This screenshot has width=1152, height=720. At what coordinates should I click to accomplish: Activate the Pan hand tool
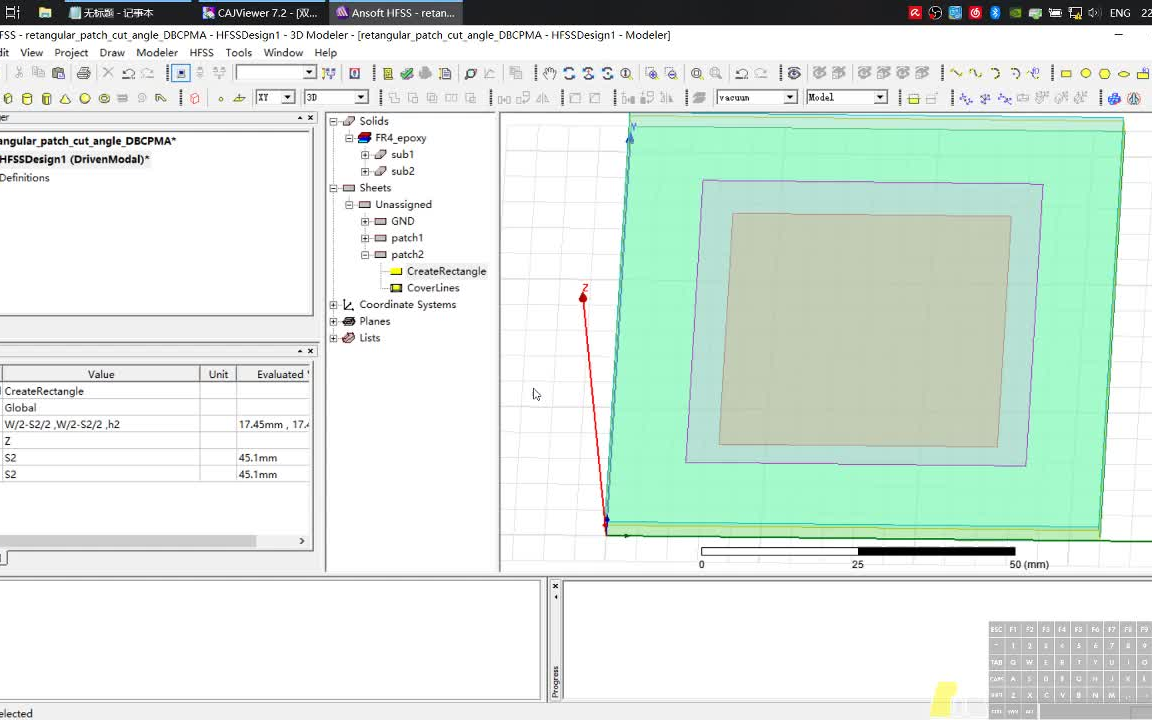point(549,73)
